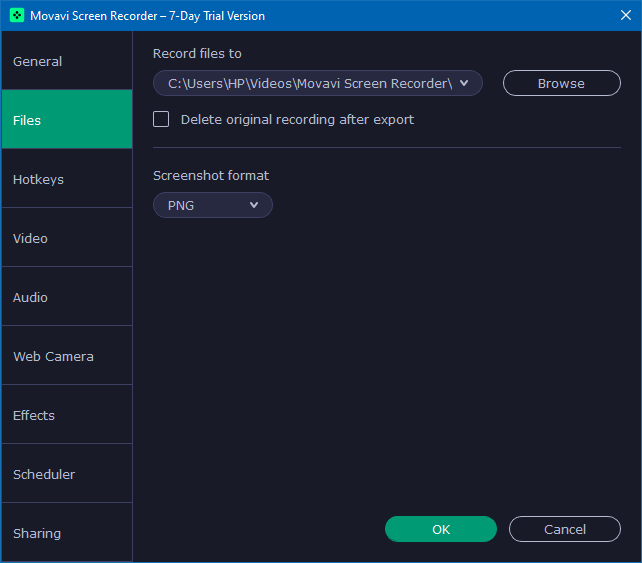The height and width of the screenshot is (563, 642).
Task: Click the 'Record files to' label
Action: (197, 54)
